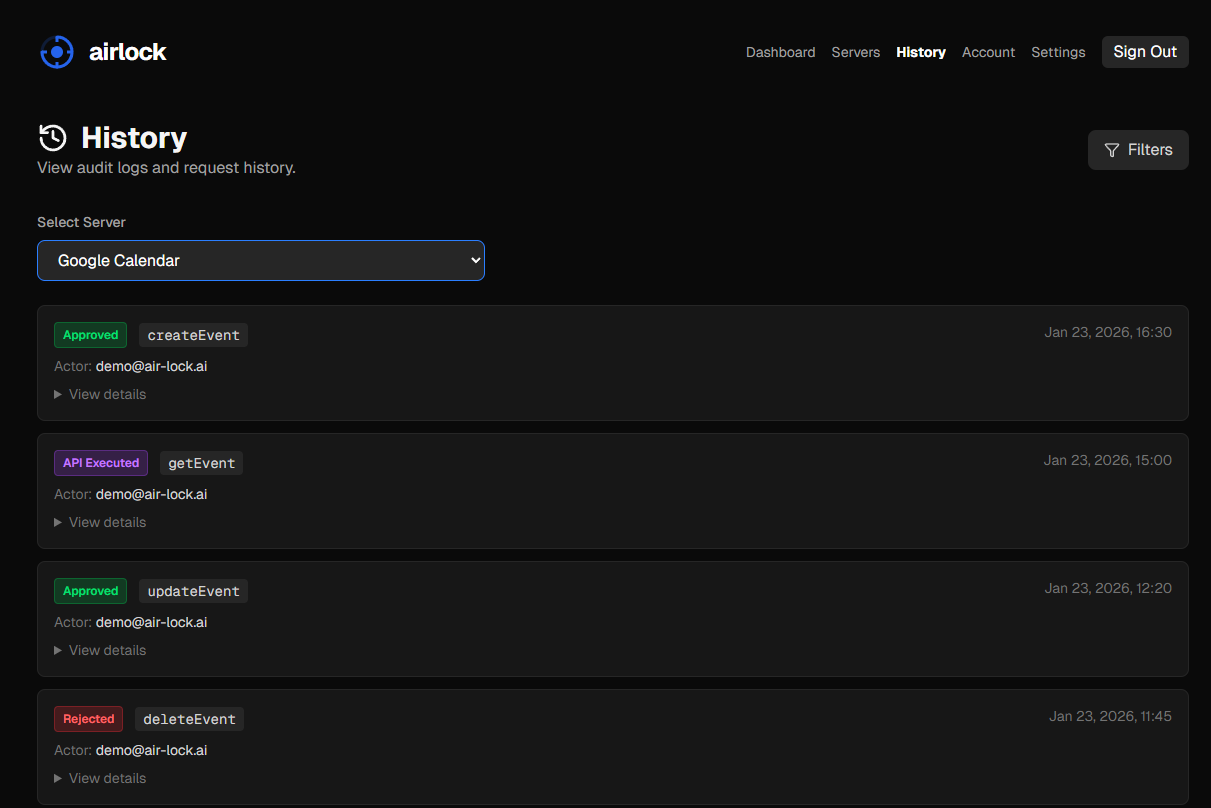This screenshot has height=808, width=1211.
Task: Open the Filters panel
Action: (1138, 150)
